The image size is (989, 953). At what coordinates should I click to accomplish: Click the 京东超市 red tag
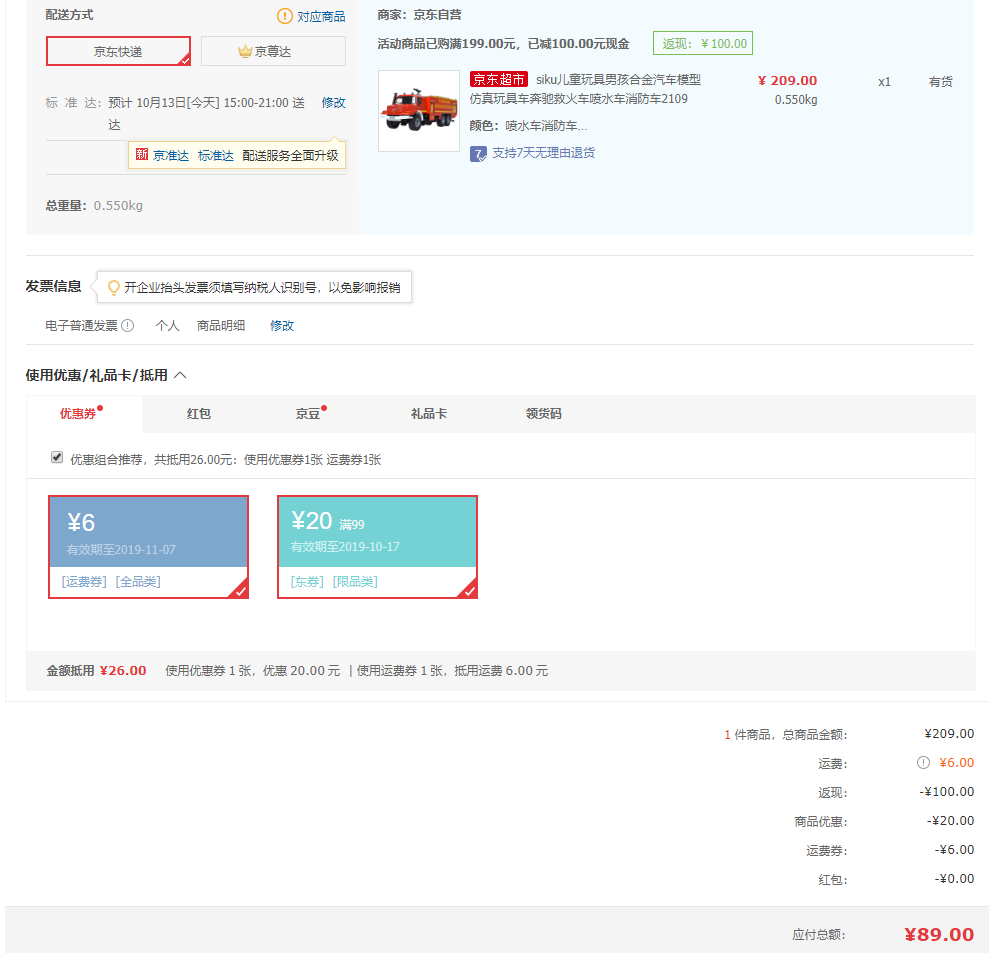pos(498,79)
